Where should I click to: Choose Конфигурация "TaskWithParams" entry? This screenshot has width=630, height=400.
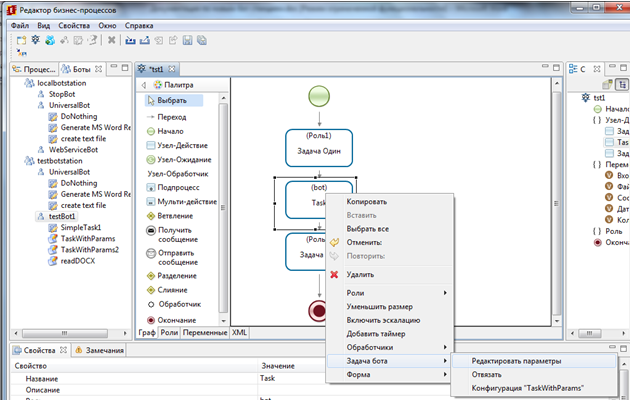528,388
